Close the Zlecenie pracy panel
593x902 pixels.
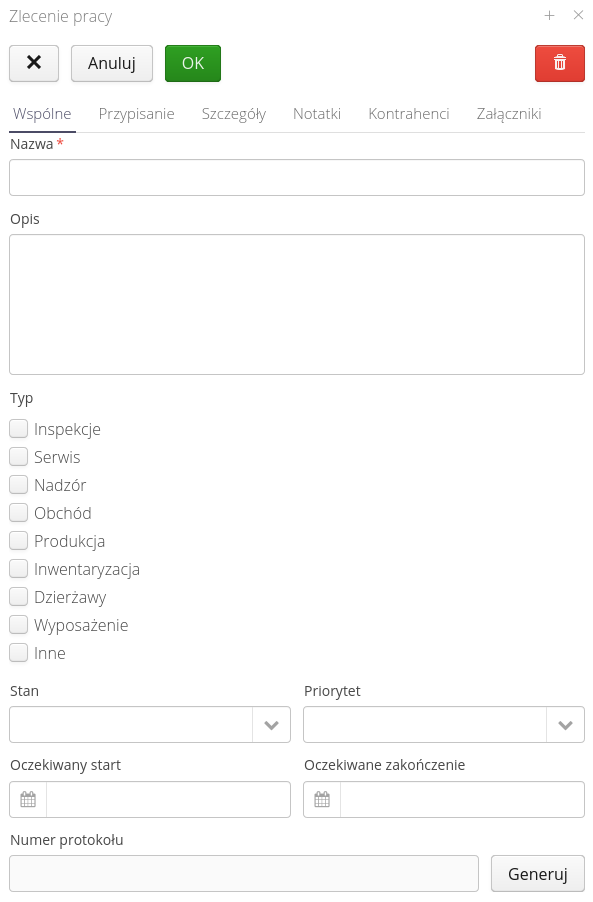(x=579, y=16)
